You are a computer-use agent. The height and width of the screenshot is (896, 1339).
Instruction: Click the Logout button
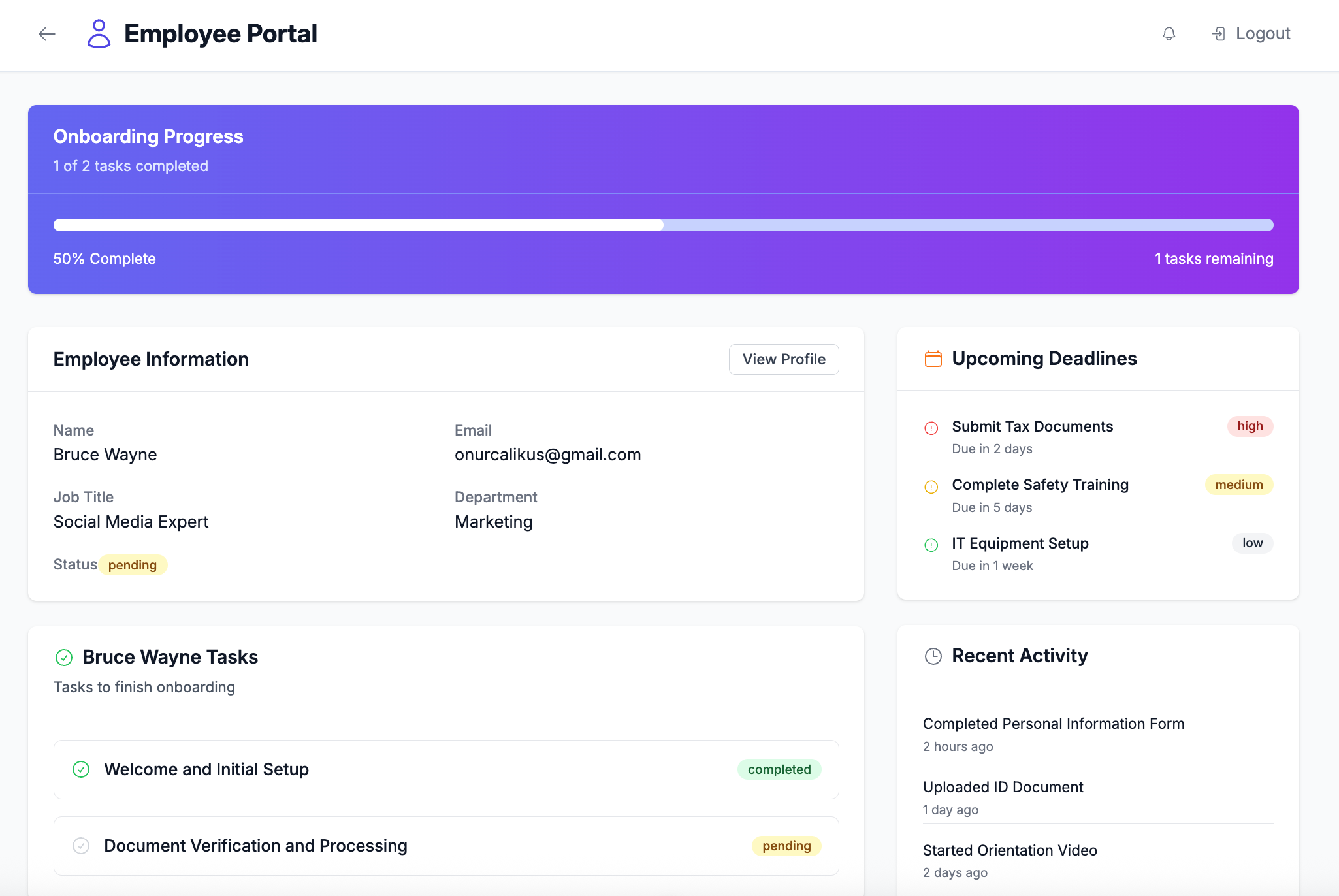click(1251, 34)
